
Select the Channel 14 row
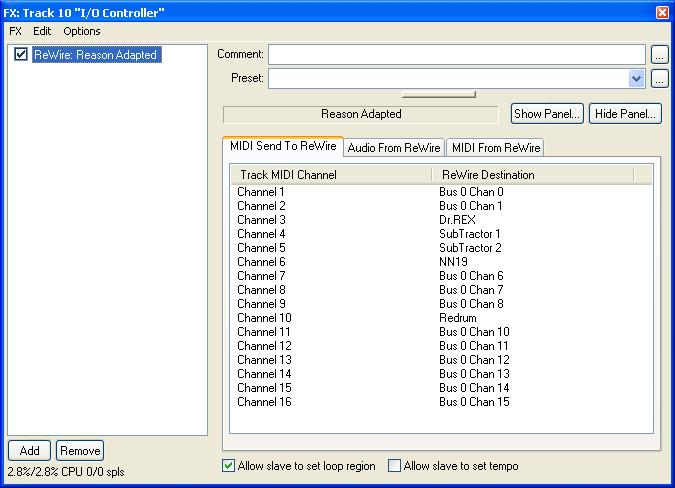click(441, 374)
